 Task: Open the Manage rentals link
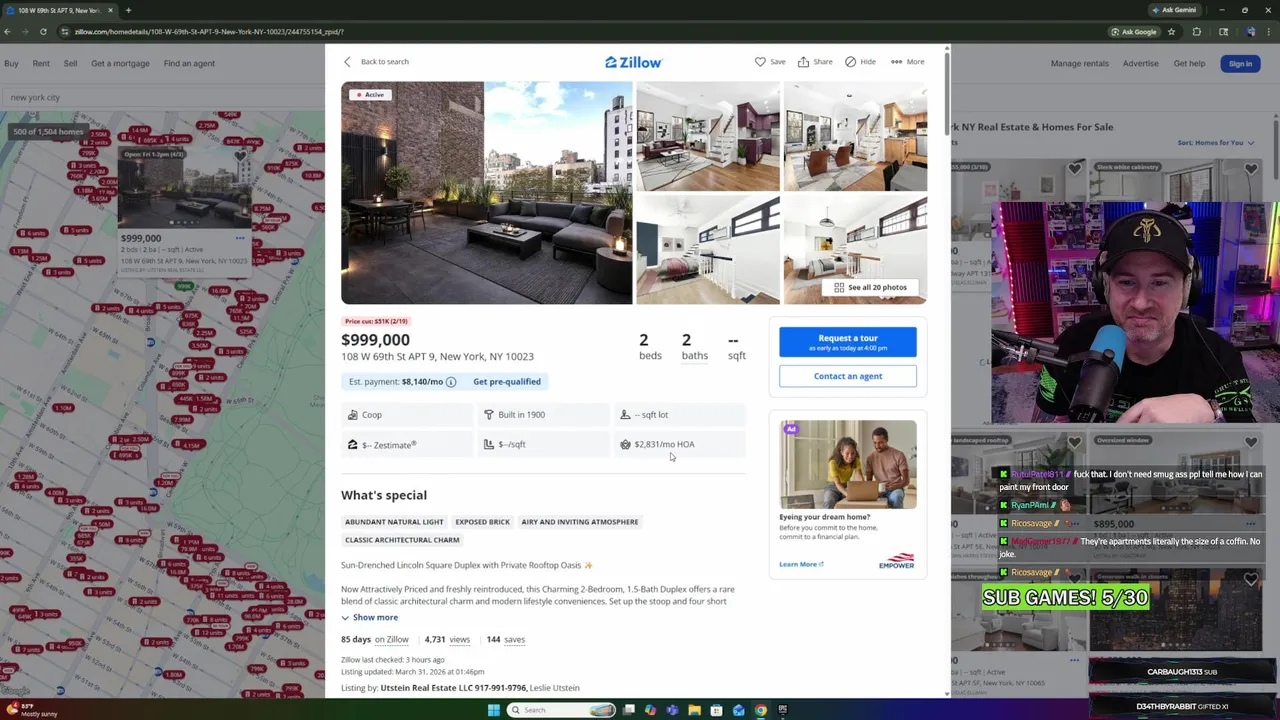1079,63
